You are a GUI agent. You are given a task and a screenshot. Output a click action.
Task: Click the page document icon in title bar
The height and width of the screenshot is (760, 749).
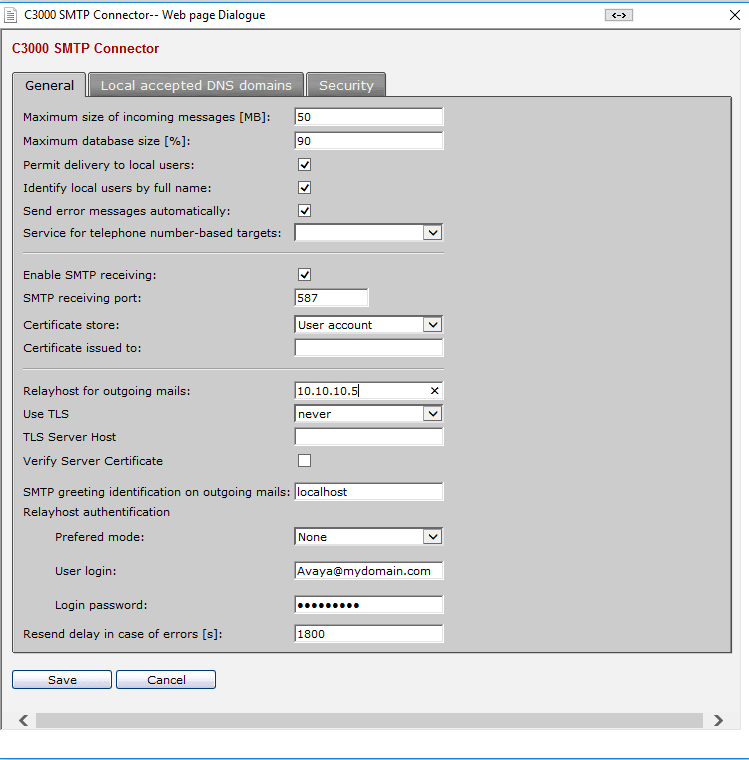point(10,15)
